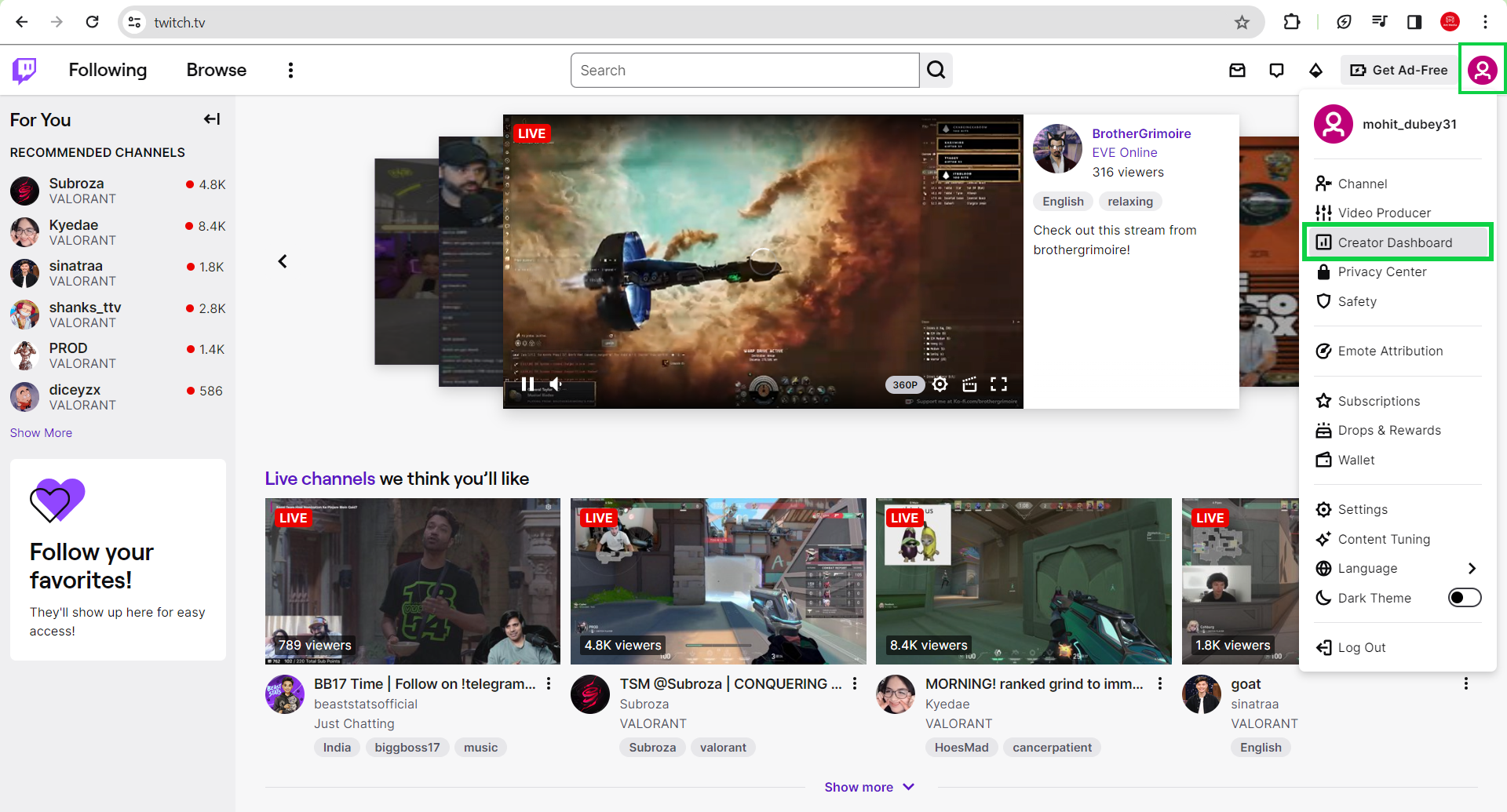The width and height of the screenshot is (1507, 812).
Task: Open the Twitch home logo
Action: click(24, 71)
